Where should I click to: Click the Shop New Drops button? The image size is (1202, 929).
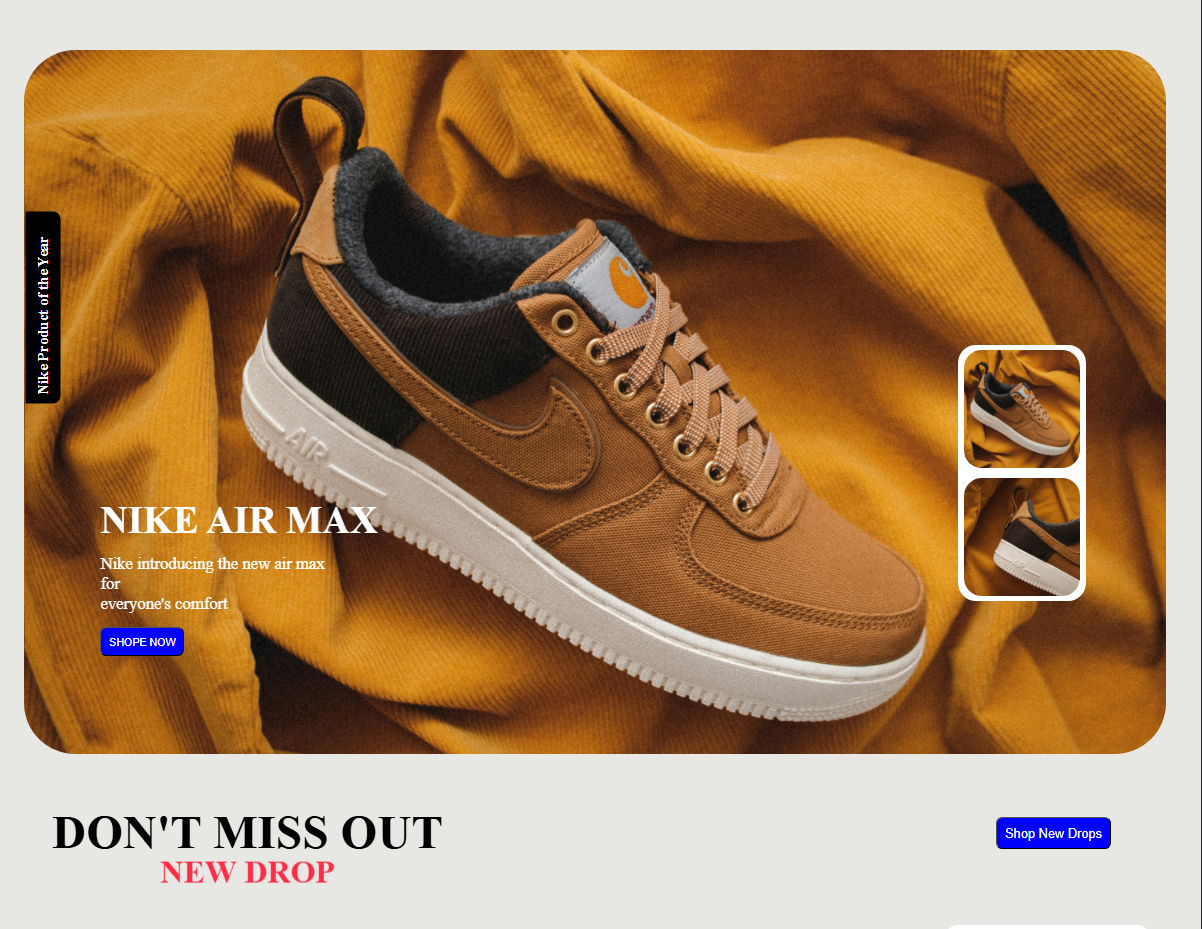[x=1053, y=833]
